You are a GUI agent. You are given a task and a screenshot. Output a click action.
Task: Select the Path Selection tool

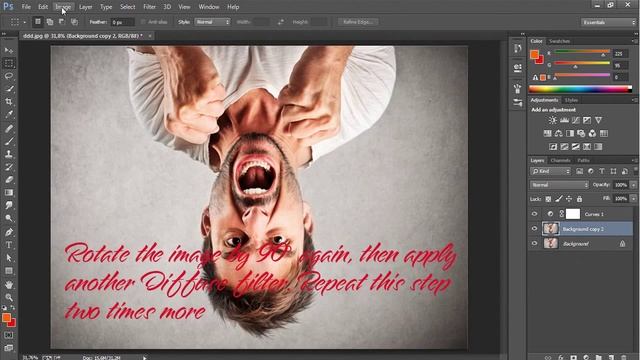(9, 258)
